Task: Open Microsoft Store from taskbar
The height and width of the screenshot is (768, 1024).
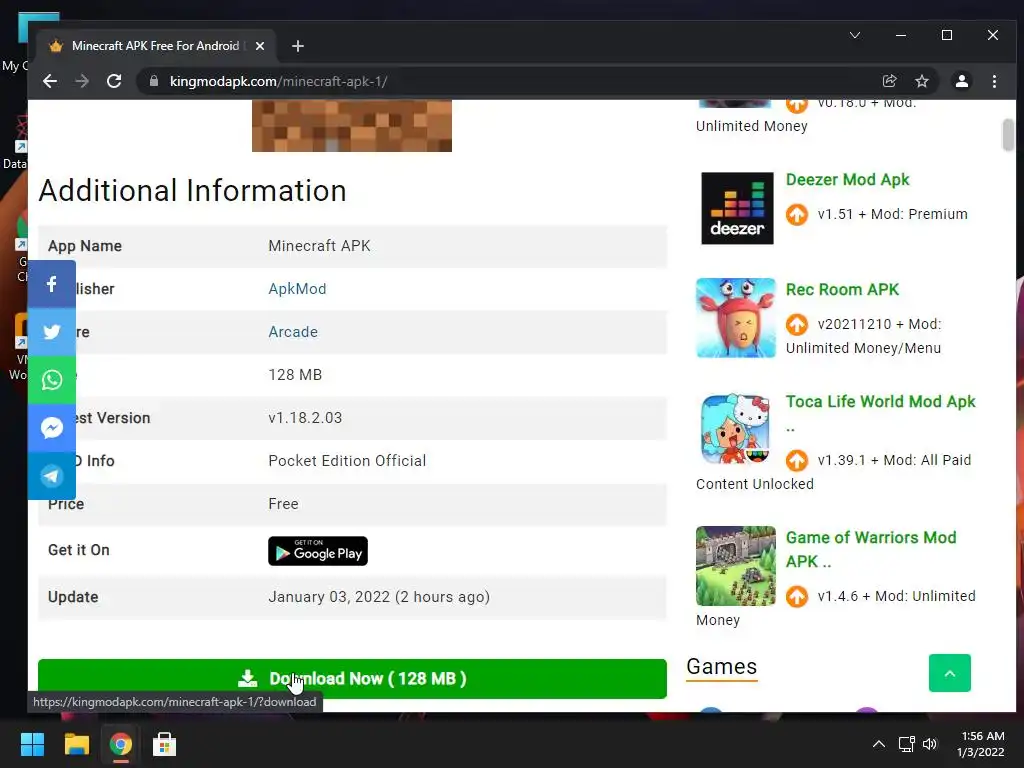Action: point(164,744)
